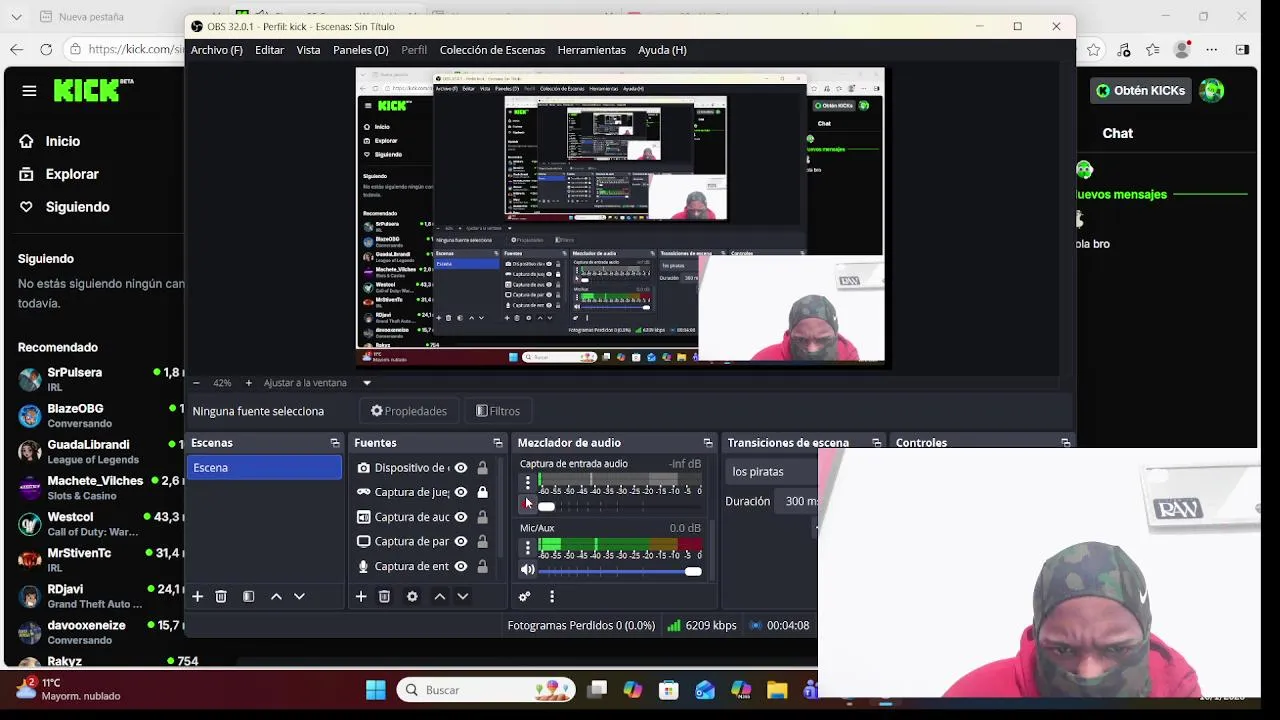
Task: Undock the Fuentes panel
Action: coord(498,443)
